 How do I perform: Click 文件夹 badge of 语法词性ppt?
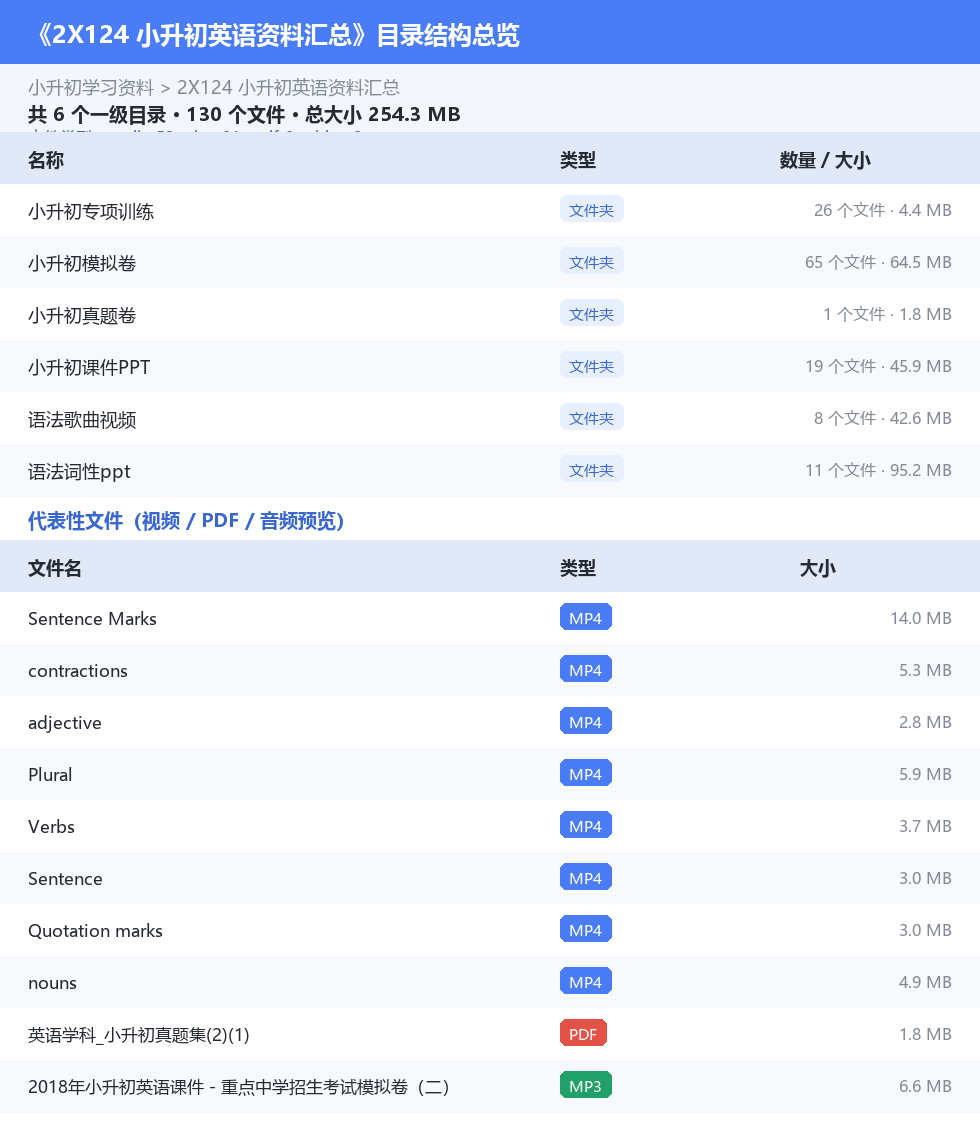pos(592,471)
